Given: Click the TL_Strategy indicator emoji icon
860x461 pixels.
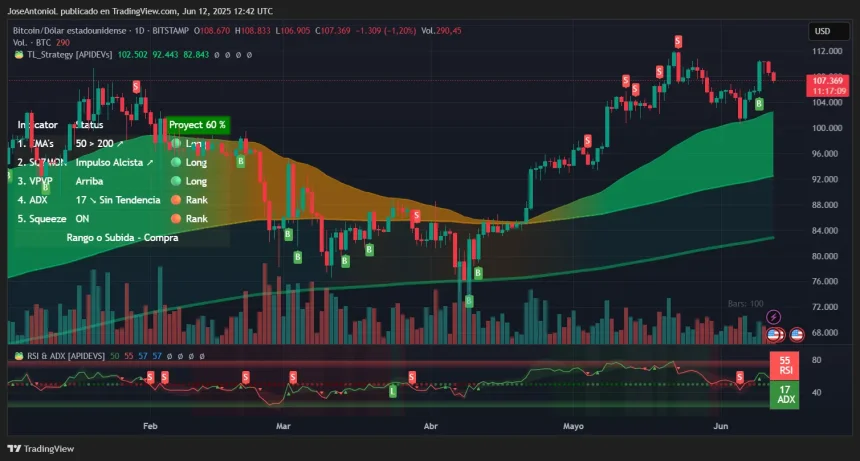Looking at the screenshot, I should pyautogui.click(x=17, y=55).
